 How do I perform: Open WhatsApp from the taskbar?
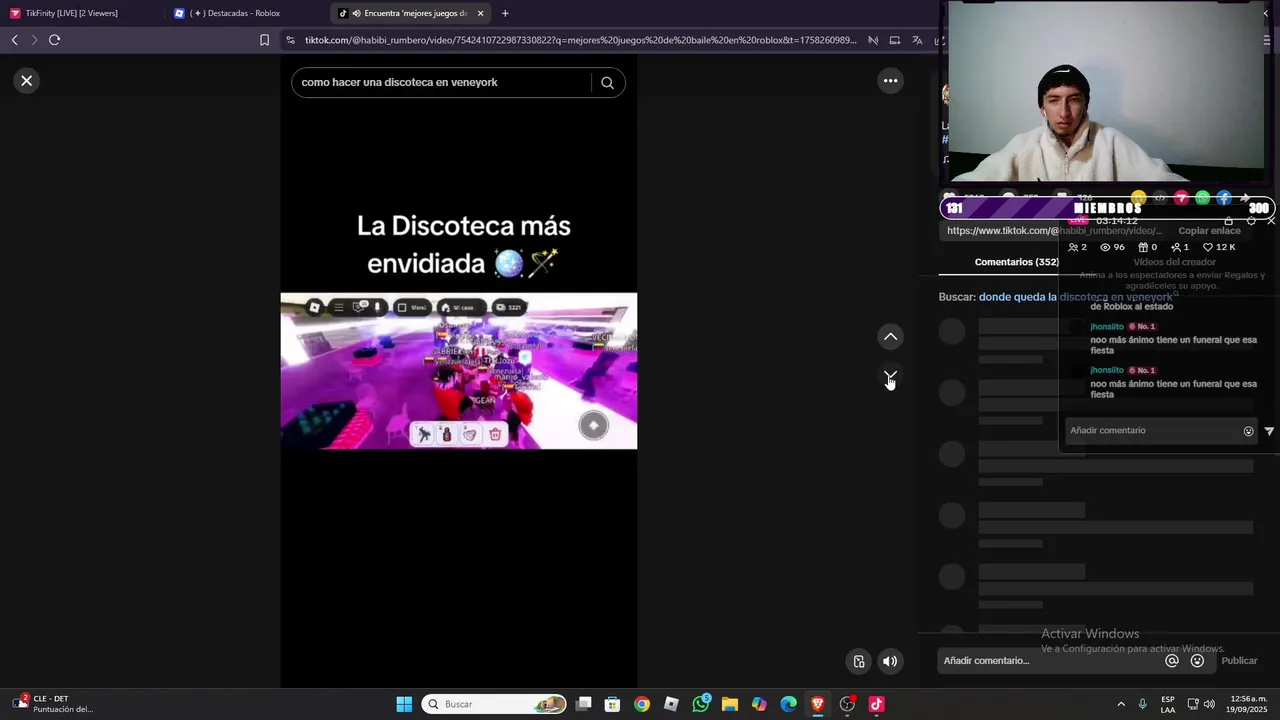coord(701,704)
